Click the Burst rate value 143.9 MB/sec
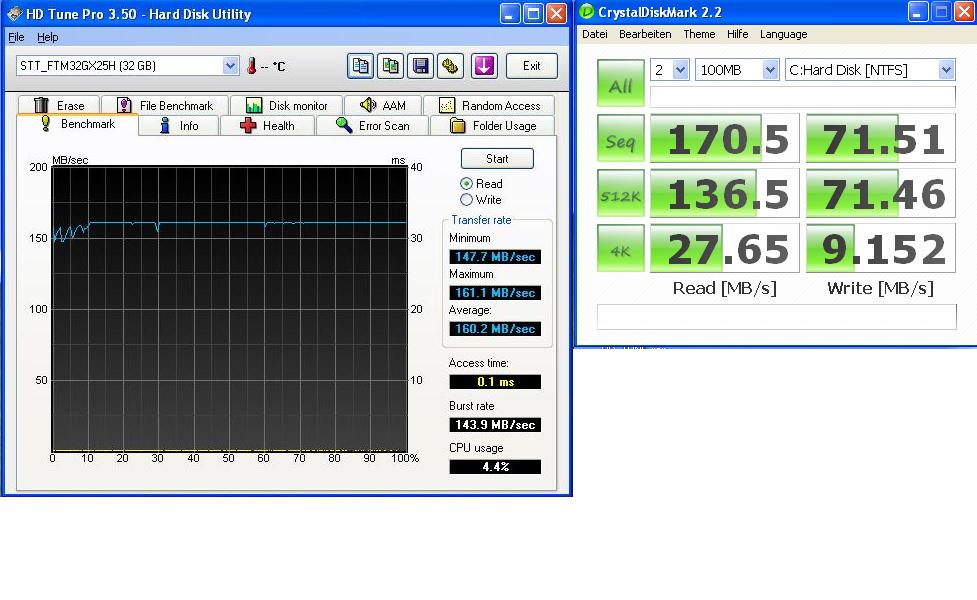 [495, 425]
